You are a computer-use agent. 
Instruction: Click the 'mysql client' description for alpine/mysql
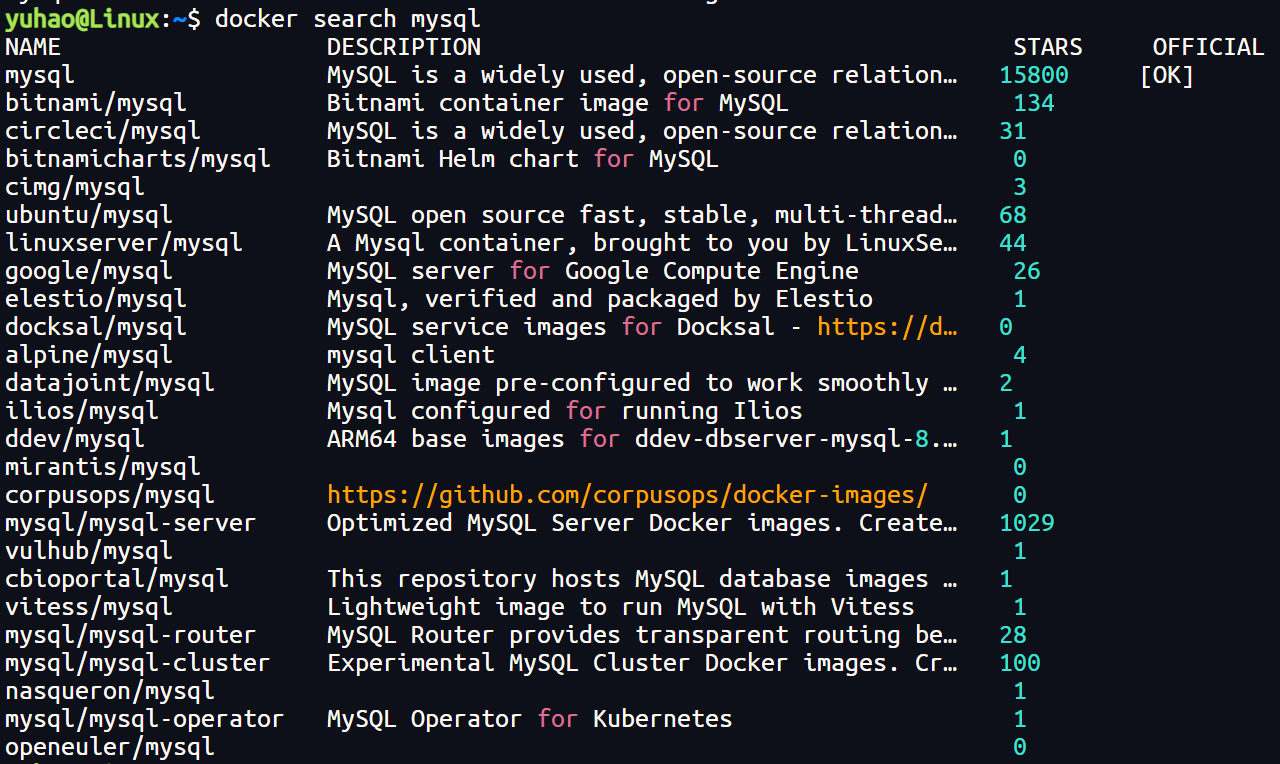pyautogui.click(x=411, y=355)
